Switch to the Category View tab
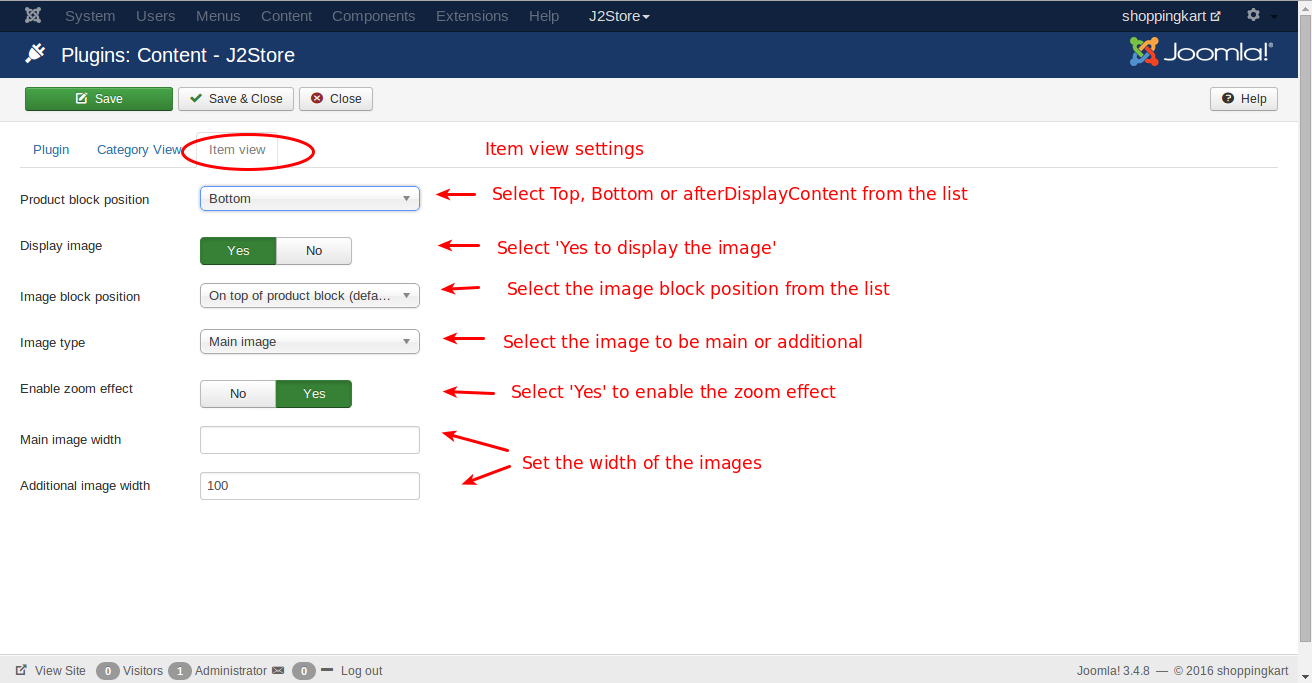Image resolution: width=1312 pixels, height=683 pixels. coord(139,149)
